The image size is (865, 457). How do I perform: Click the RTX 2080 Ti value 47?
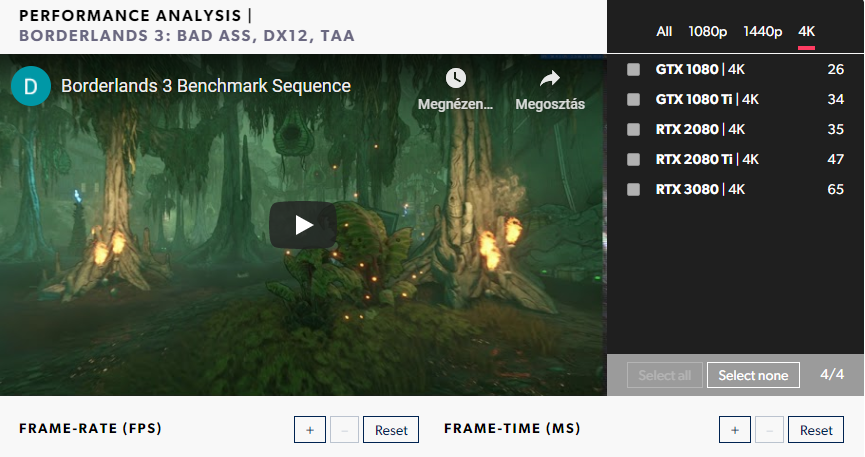[x=836, y=160]
